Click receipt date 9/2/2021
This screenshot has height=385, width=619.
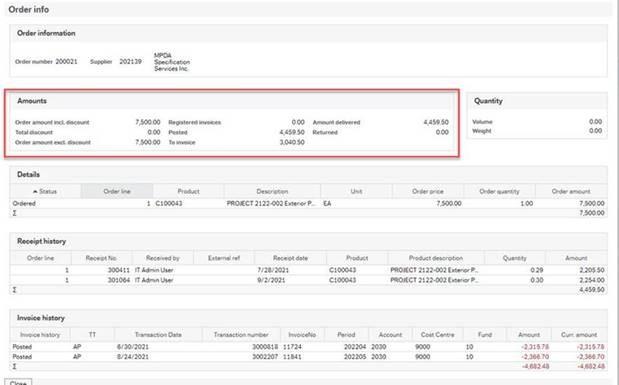pos(271,280)
